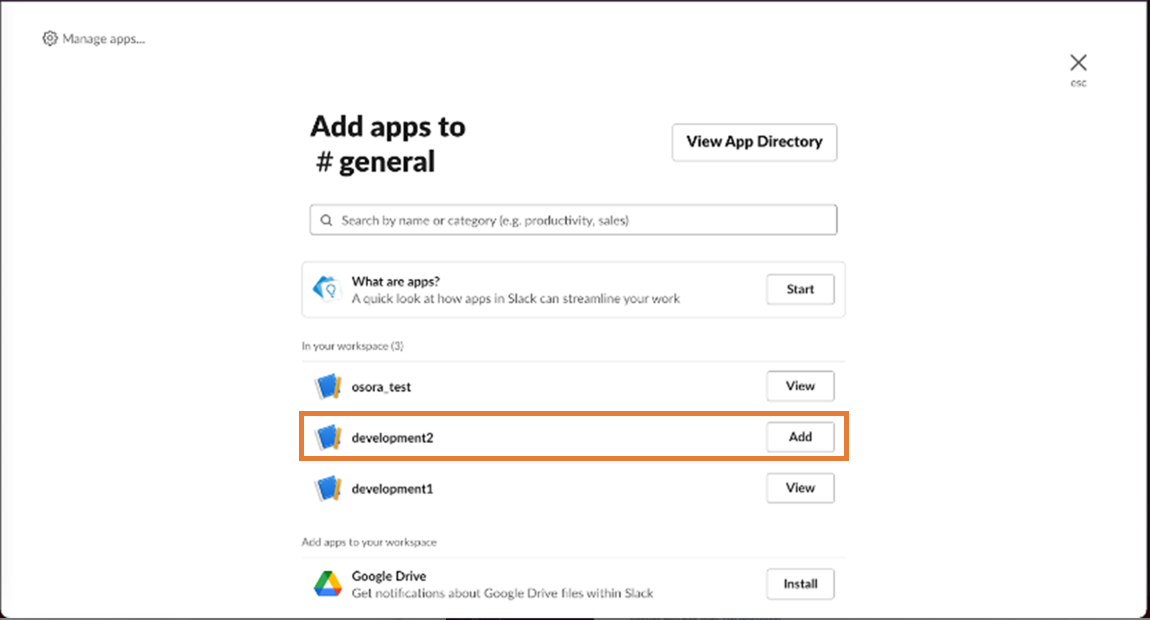The image size is (1150, 620).
Task: View the development1 app
Action: (800, 488)
